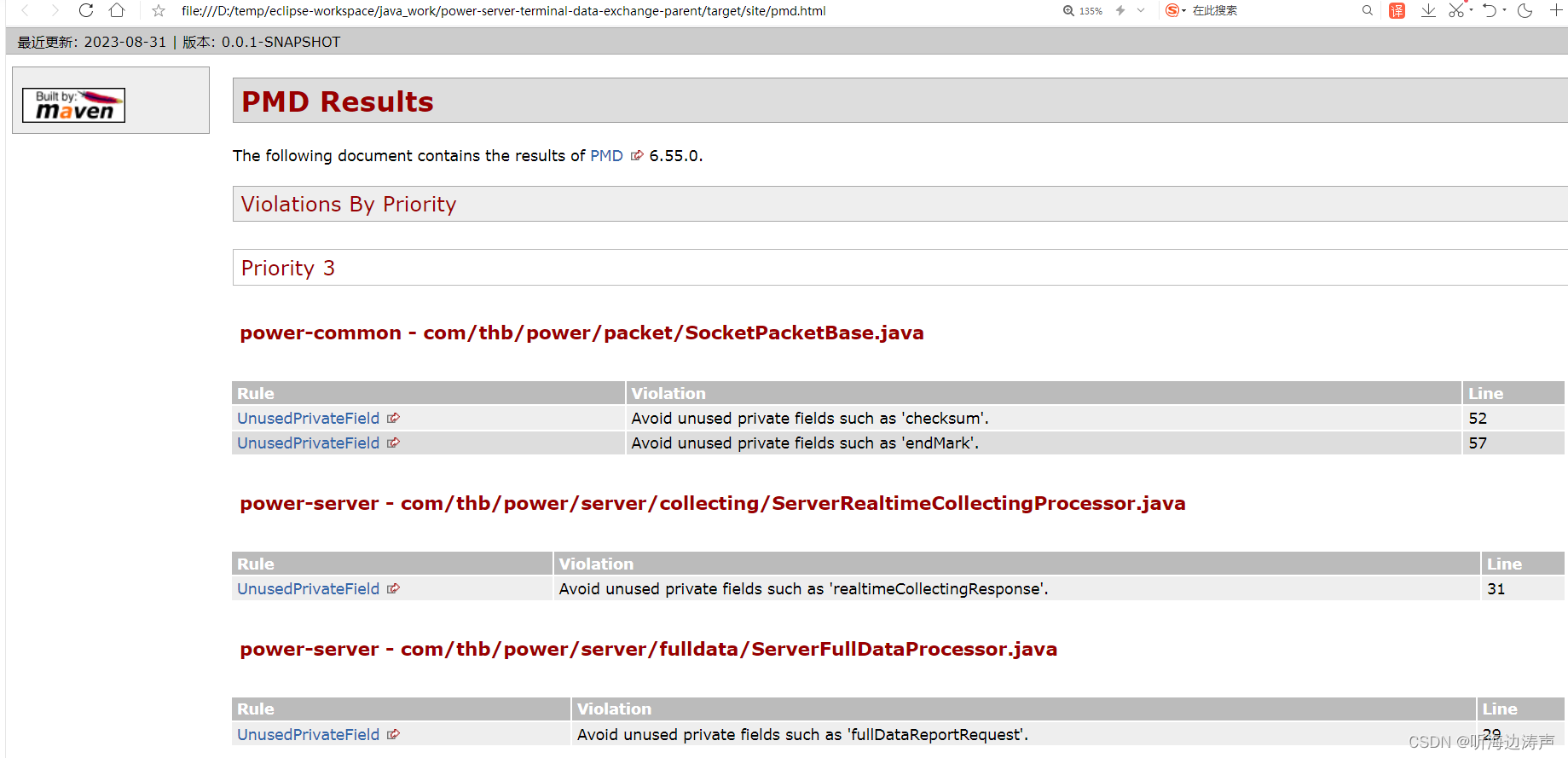
Task: Click the 'realtimeCollectingResponse' violation message
Action: (803, 588)
